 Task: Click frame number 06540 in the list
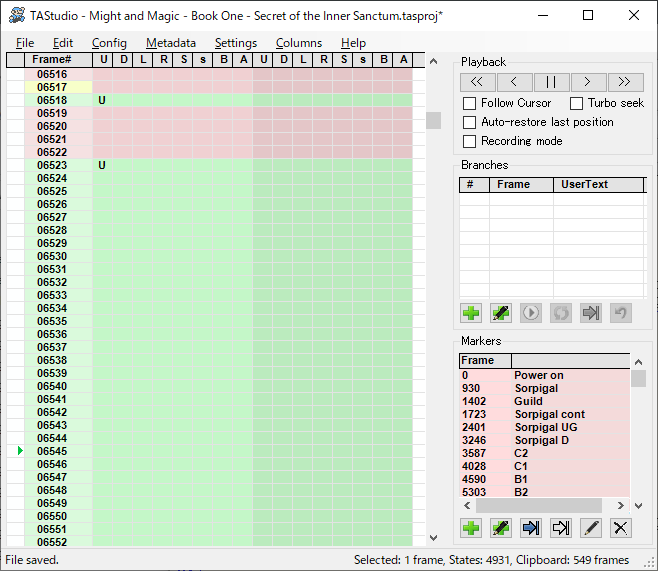(x=58, y=386)
